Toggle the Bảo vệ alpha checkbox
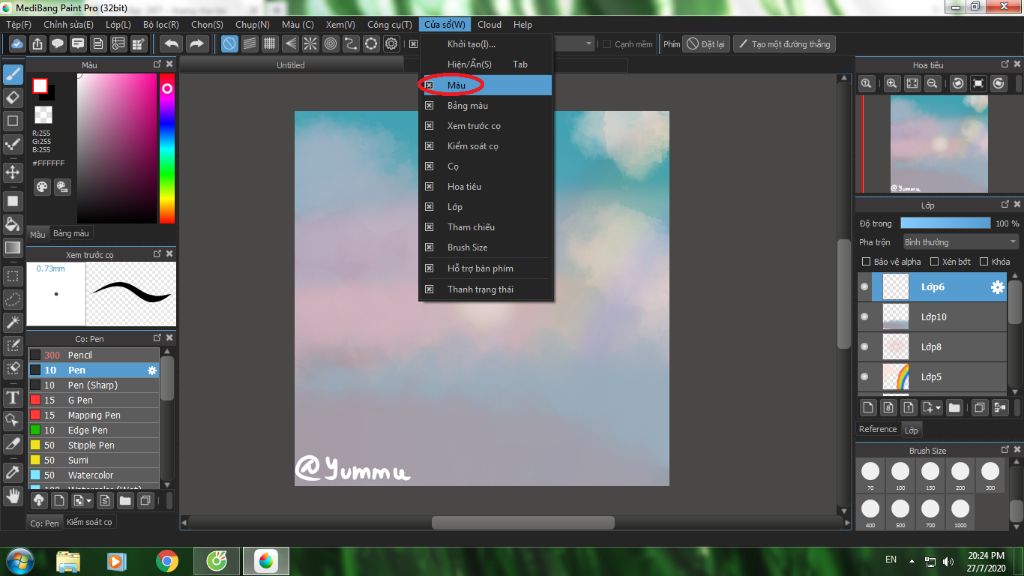This screenshot has width=1024, height=576. click(866, 262)
